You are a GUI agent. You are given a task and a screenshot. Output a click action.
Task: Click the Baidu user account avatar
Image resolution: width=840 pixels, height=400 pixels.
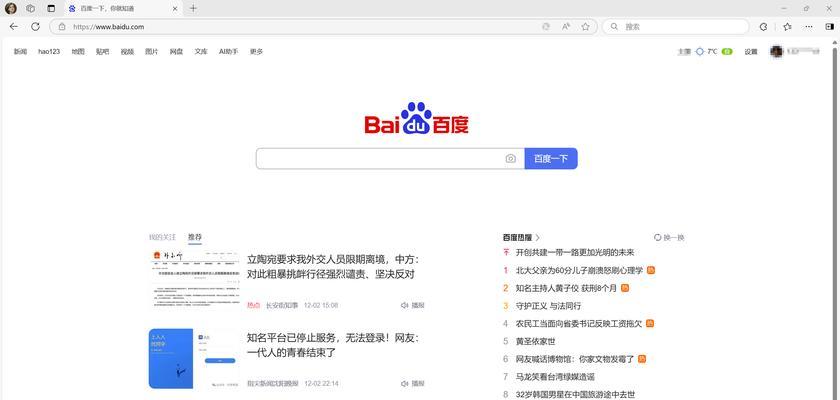(776, 51)
